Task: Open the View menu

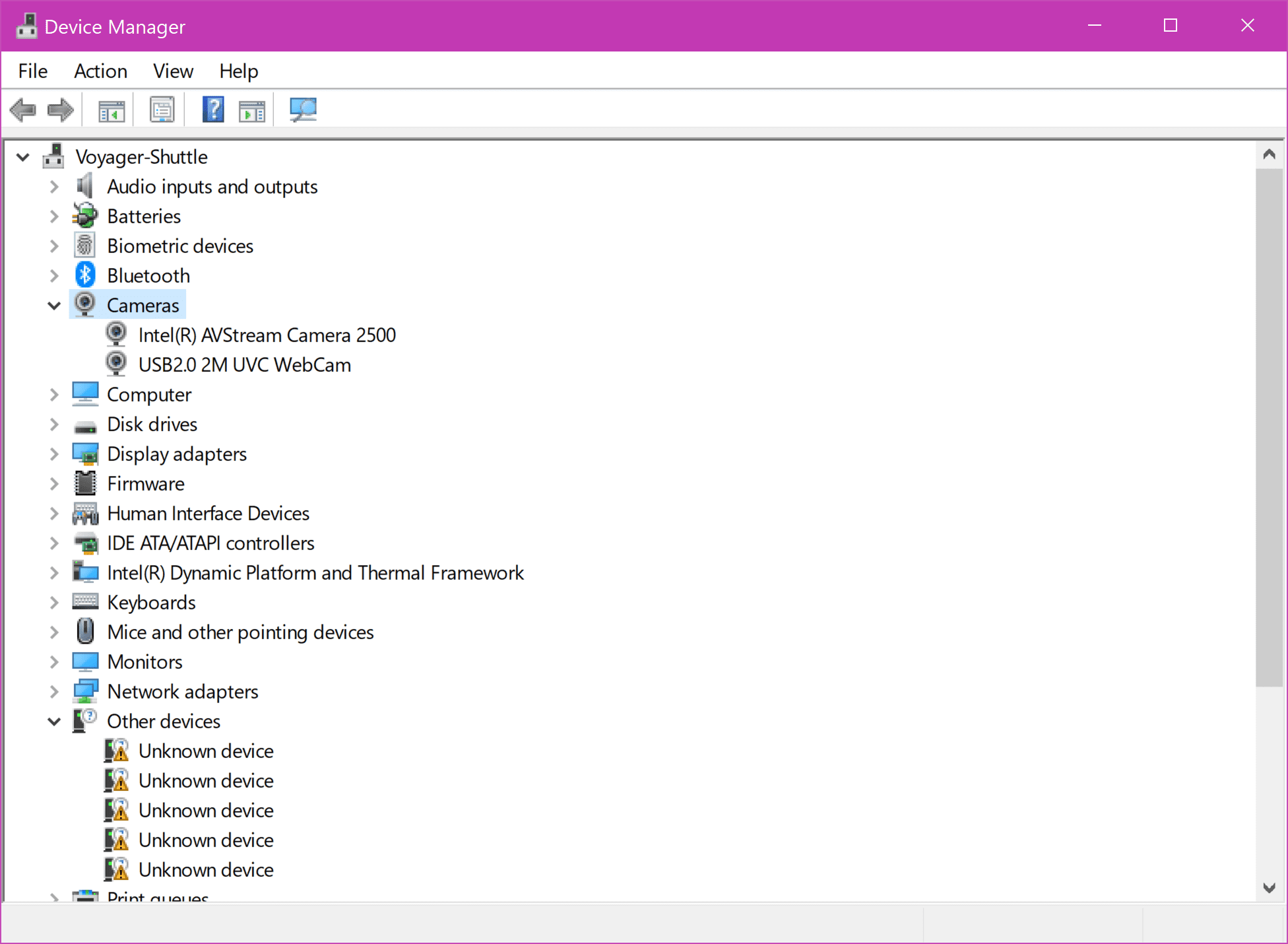Action: (173, 71)
